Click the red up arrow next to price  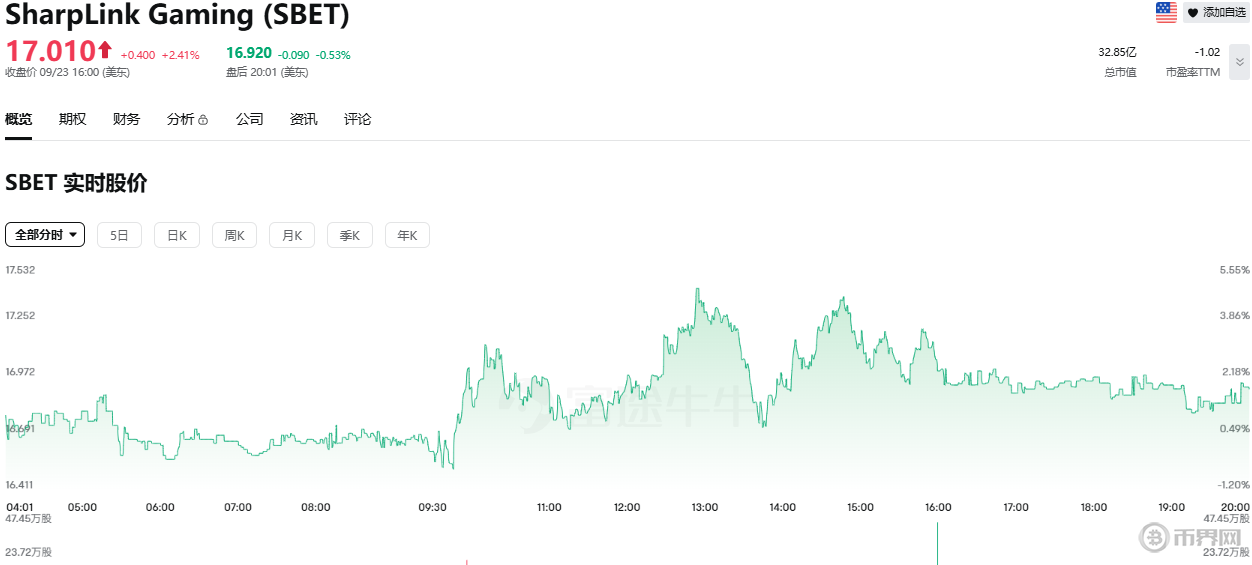(104, 49)
